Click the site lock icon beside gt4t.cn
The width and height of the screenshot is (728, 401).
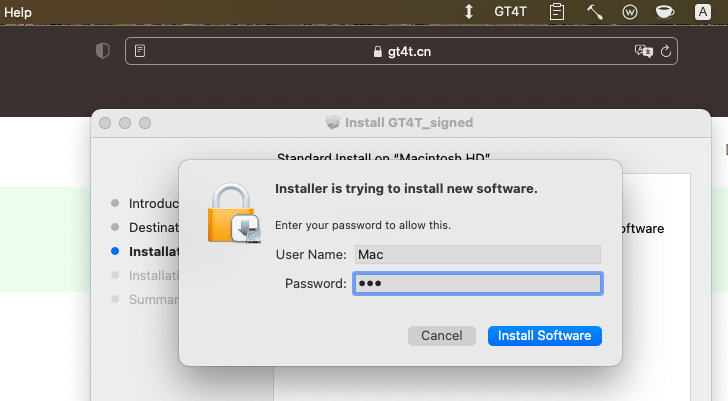pos(377,52)
